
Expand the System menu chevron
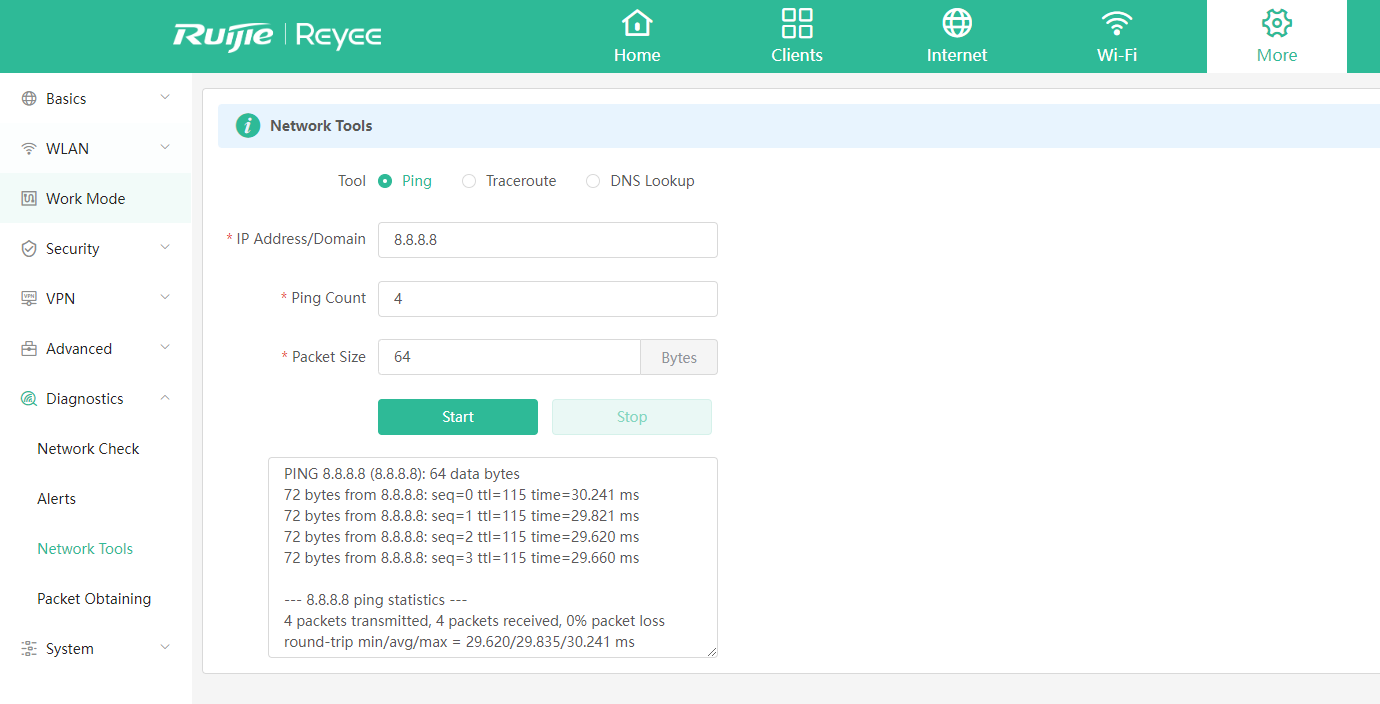coord(165,648)
